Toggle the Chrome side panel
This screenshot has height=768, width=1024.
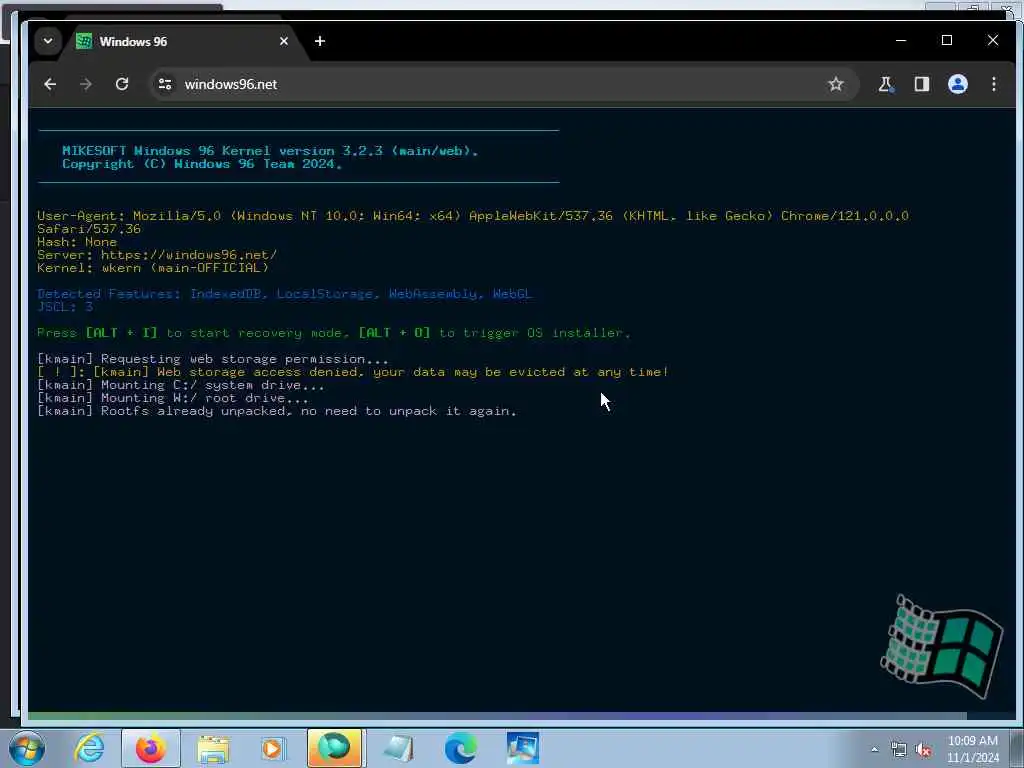point(921,84)
